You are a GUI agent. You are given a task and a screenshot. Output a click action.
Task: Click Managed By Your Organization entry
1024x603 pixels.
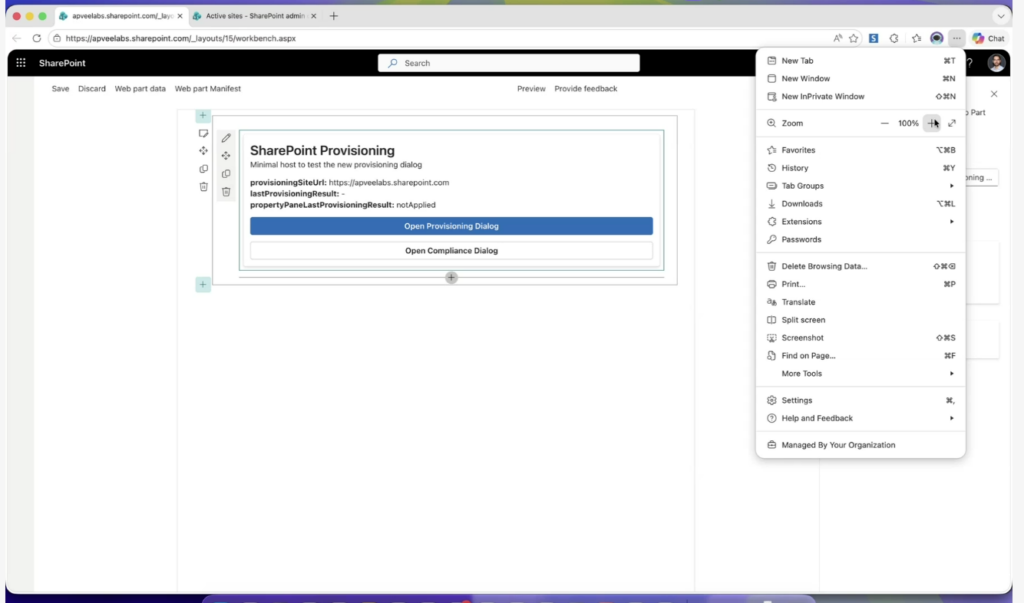point(860,445)
